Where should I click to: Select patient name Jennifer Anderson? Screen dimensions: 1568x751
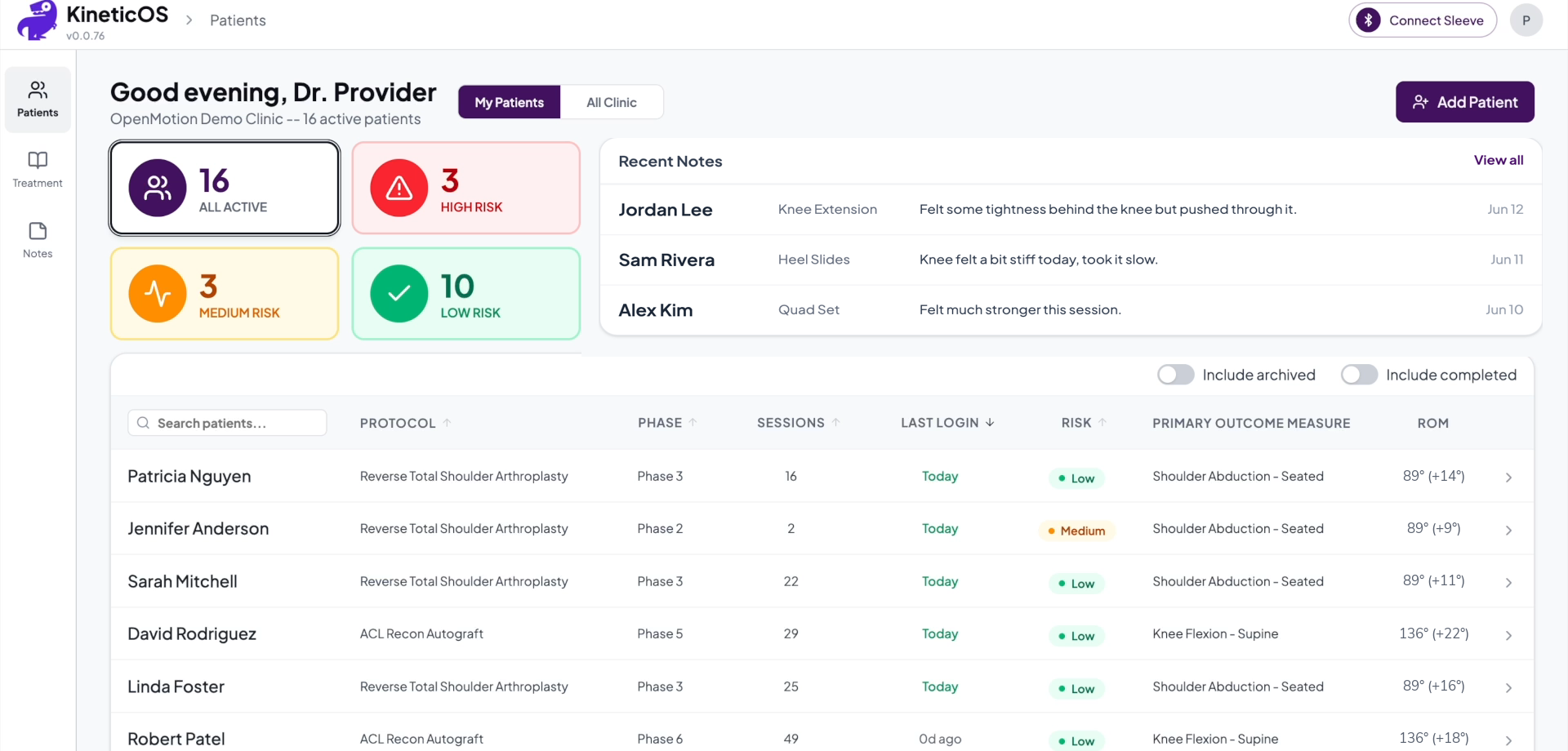(198, 529)
